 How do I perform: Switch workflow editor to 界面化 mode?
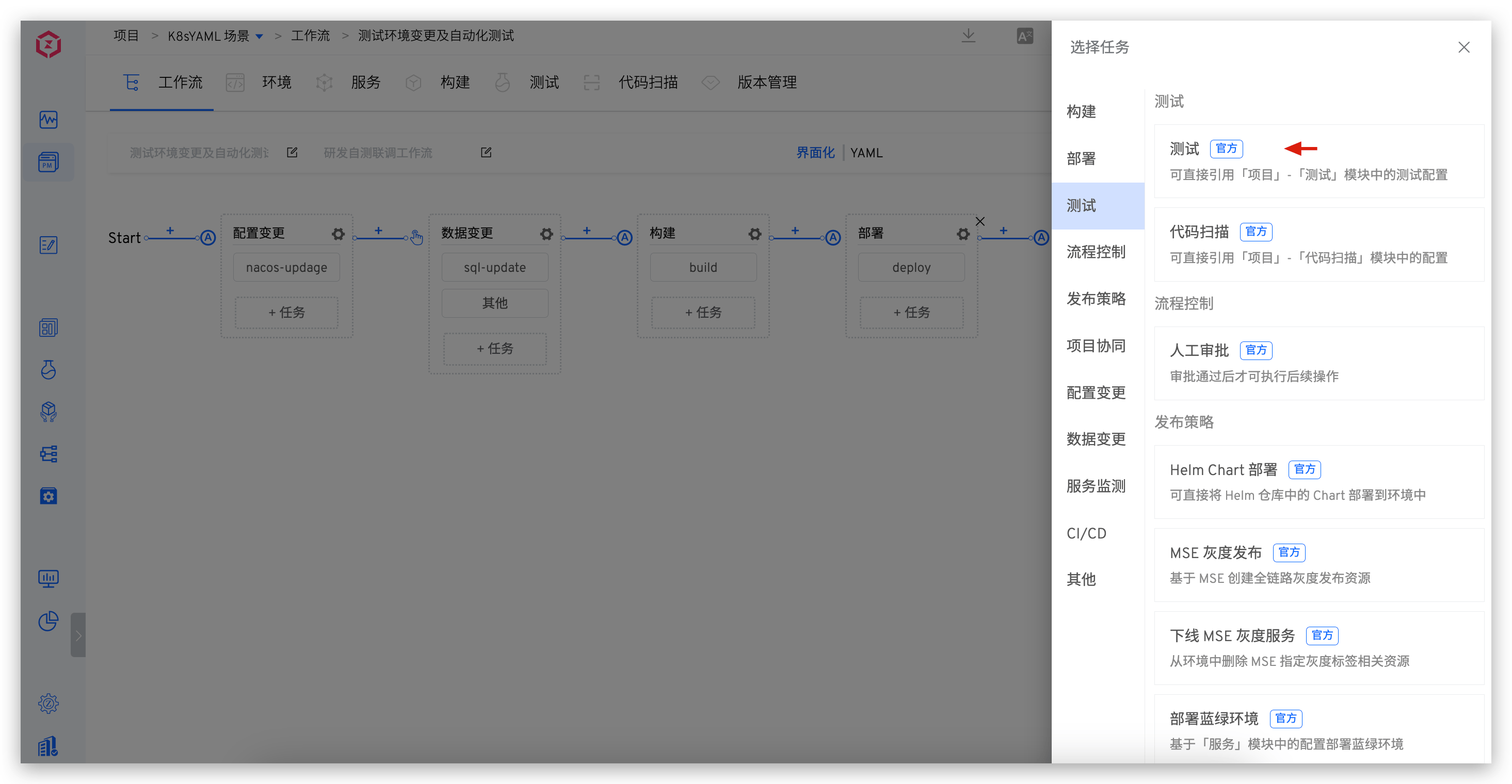815,153
